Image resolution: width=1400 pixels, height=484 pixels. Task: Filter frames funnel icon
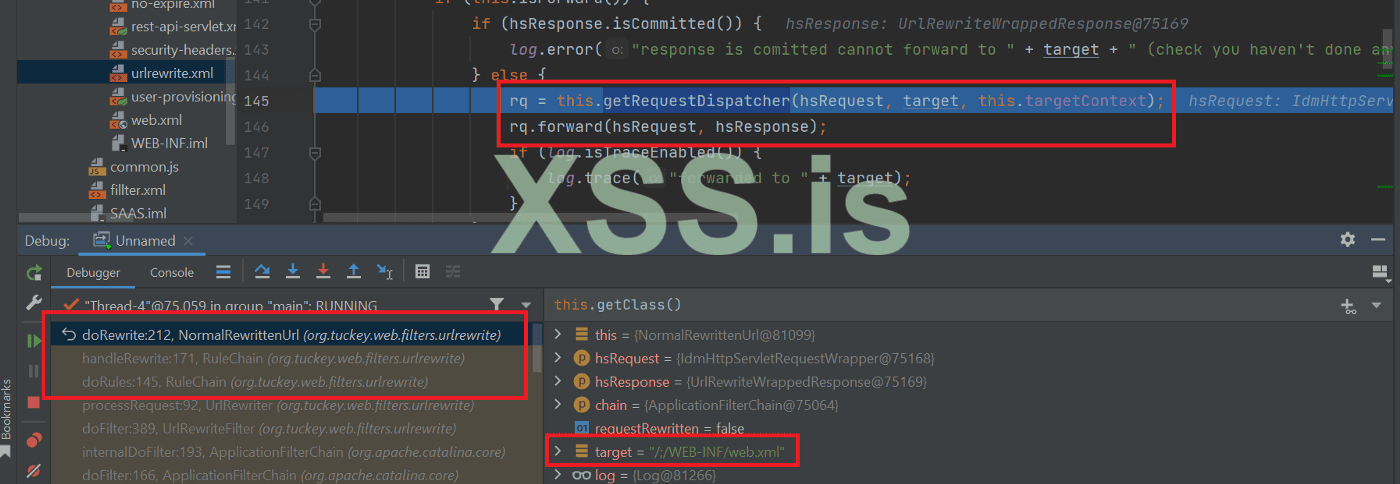(497, 305)
